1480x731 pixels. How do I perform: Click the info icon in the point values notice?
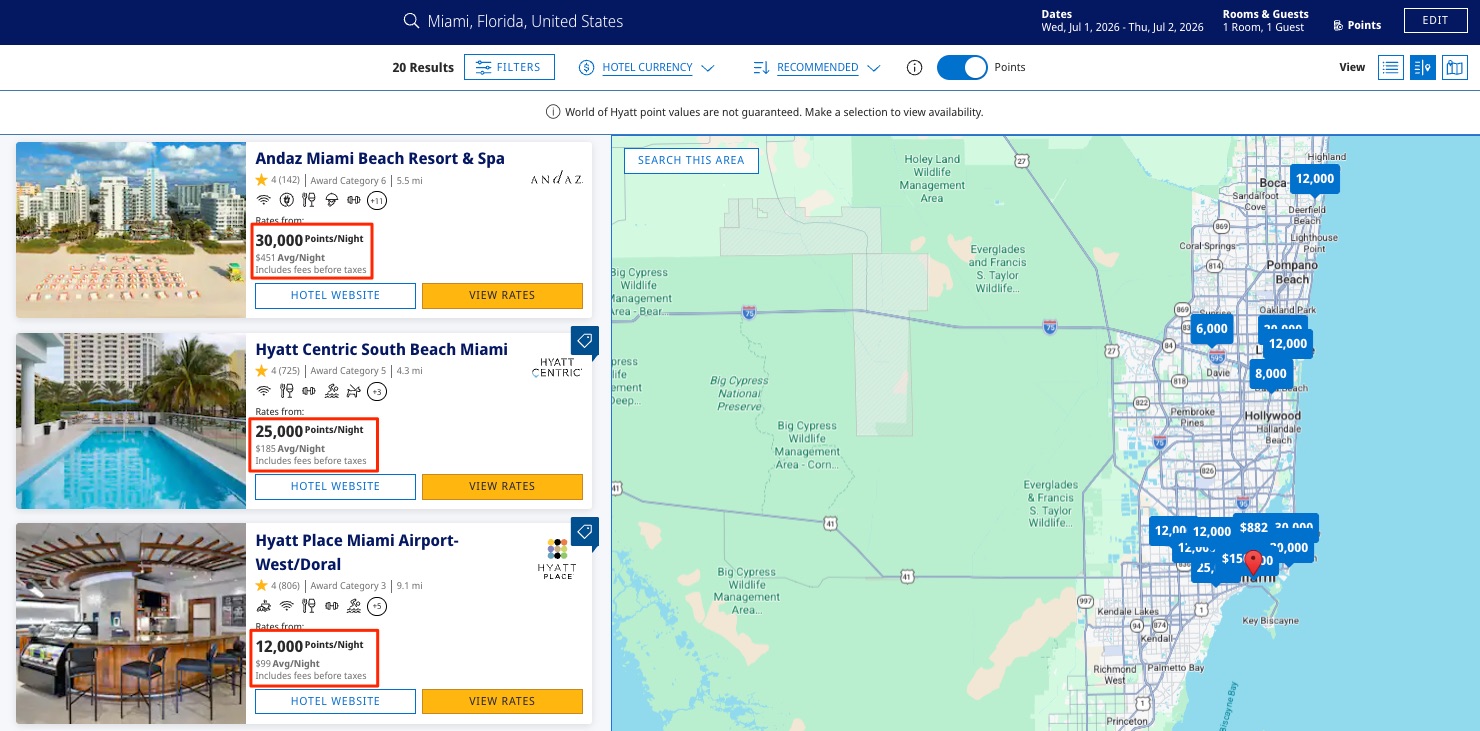click(552, 112)
